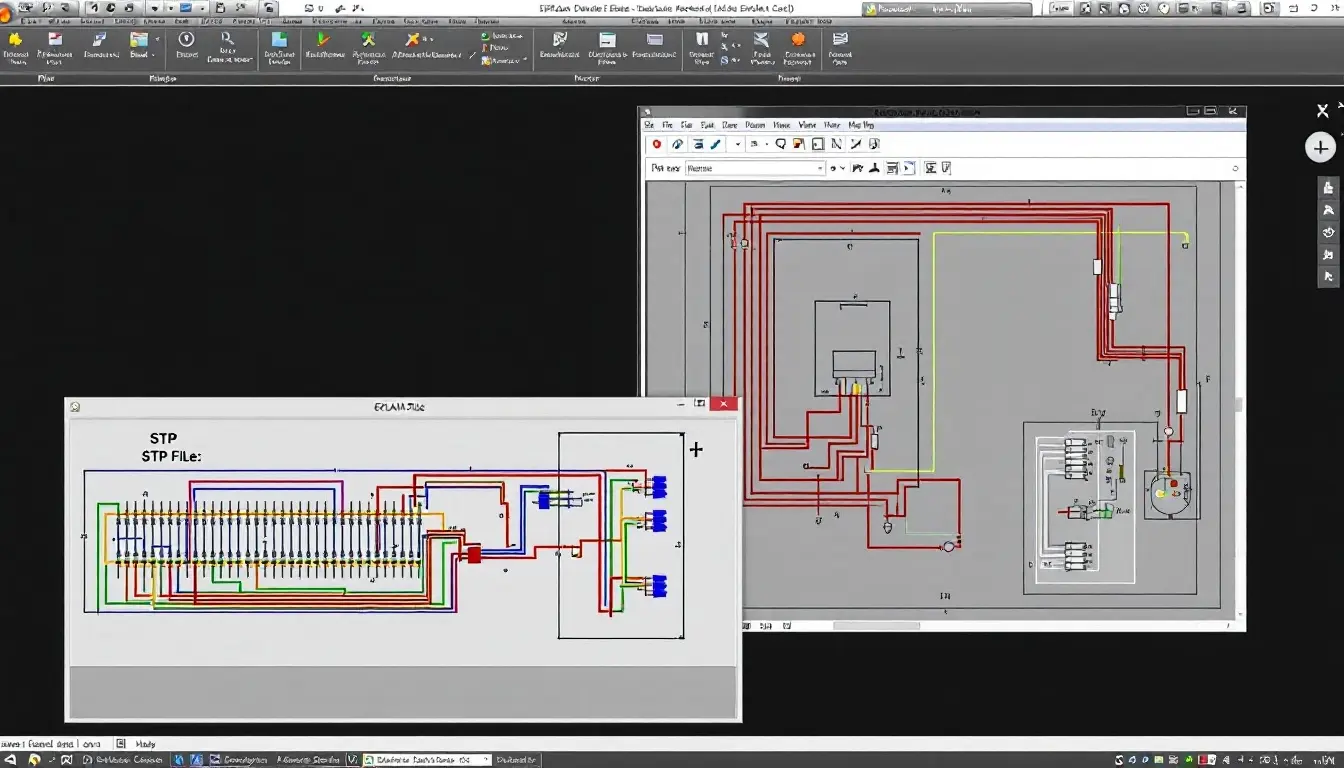Open the dropdown combo box in the schematic window

click(755, 169)
